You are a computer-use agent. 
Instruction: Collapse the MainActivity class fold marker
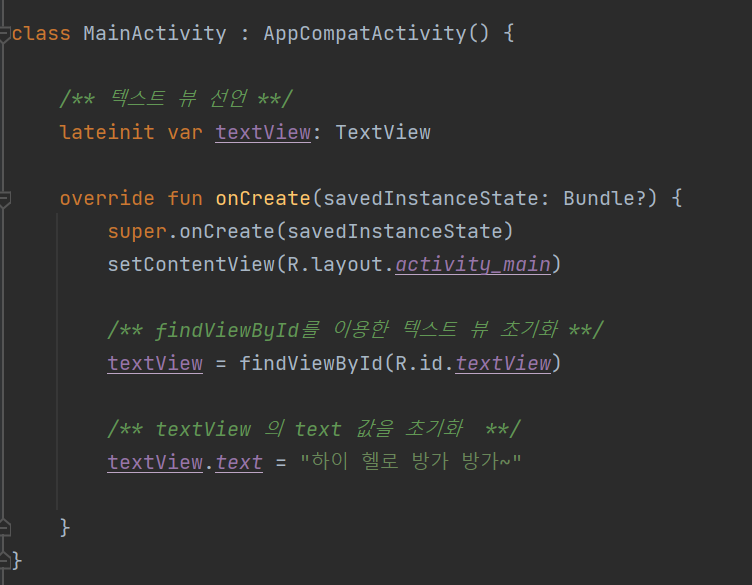click(x=5, y=35)
